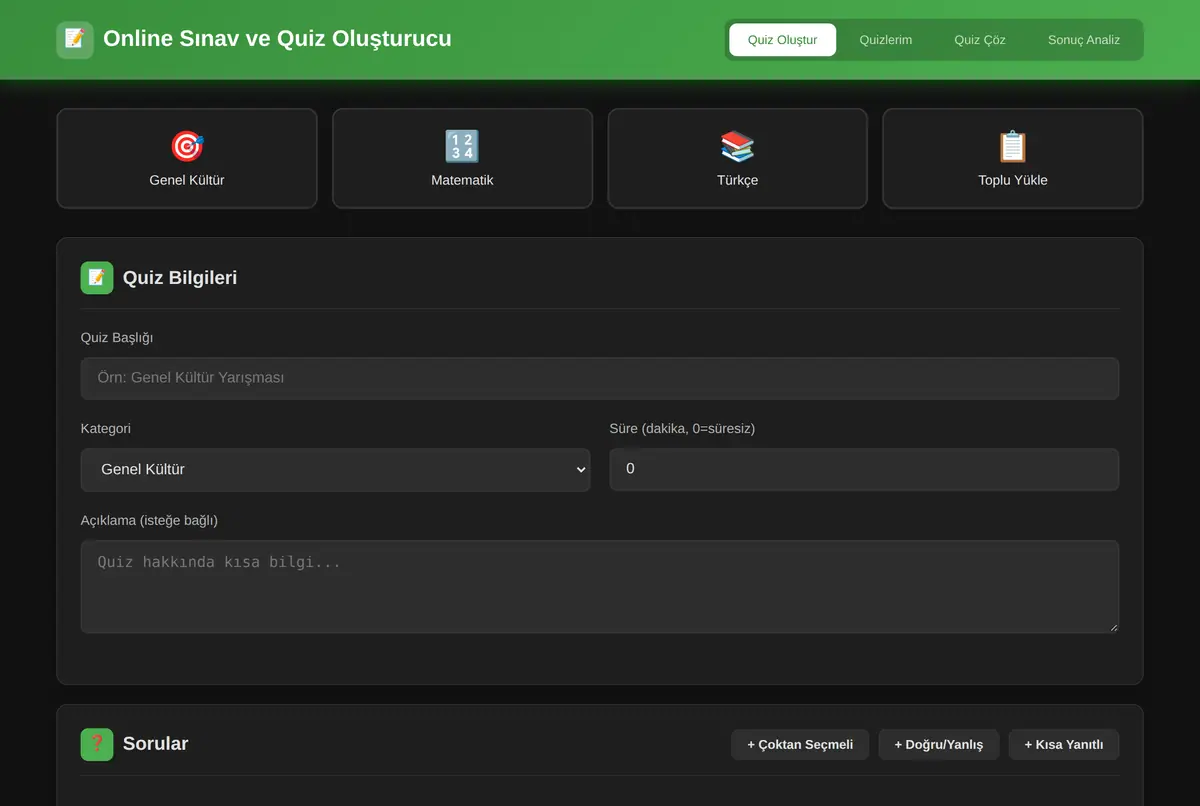Click the Süre (dakika, 0=süresiz) label
The height and width of the screenshot is (806, 1200).
click(682, 429)
